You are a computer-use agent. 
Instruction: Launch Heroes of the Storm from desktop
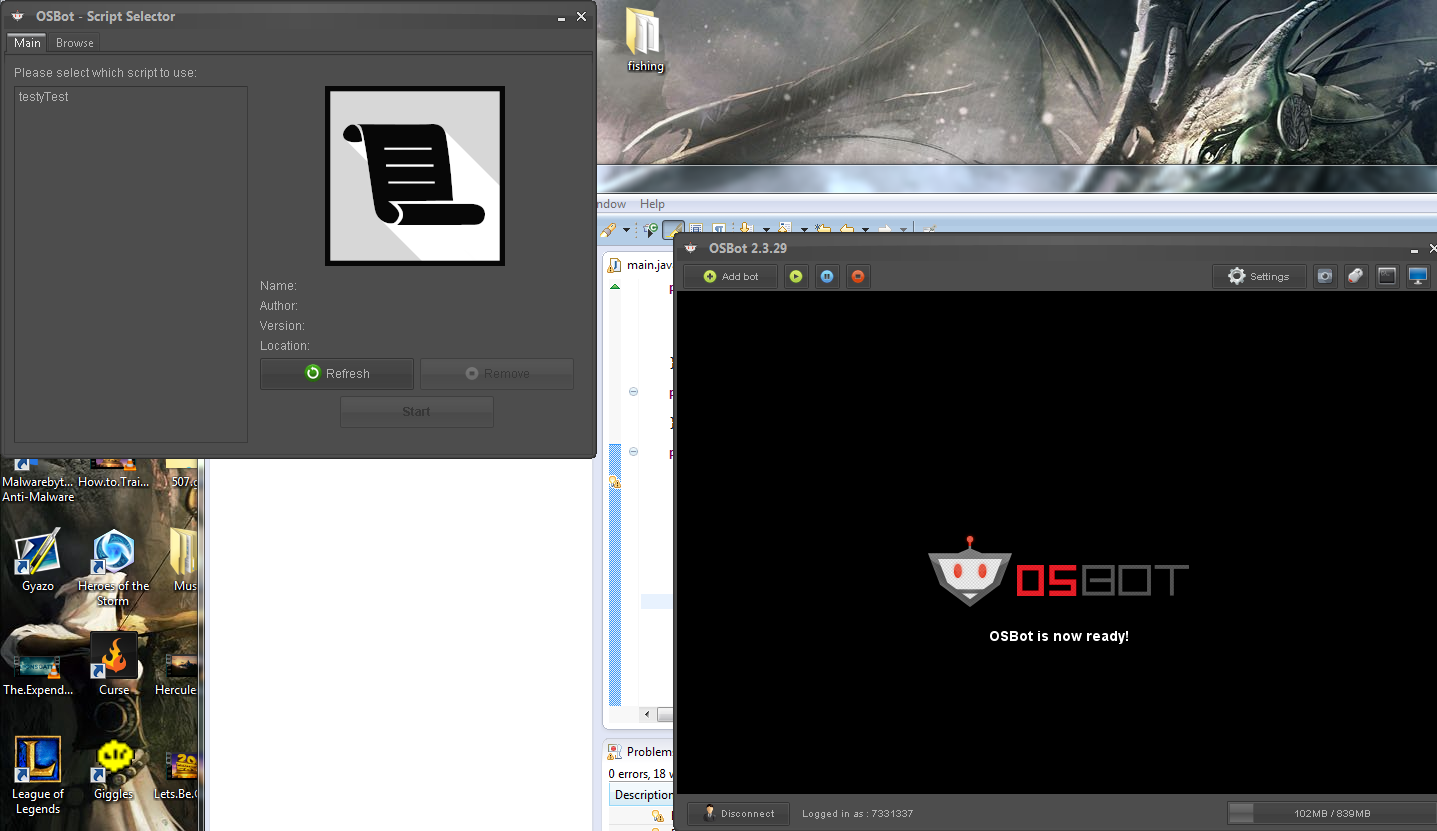[113, 568]
